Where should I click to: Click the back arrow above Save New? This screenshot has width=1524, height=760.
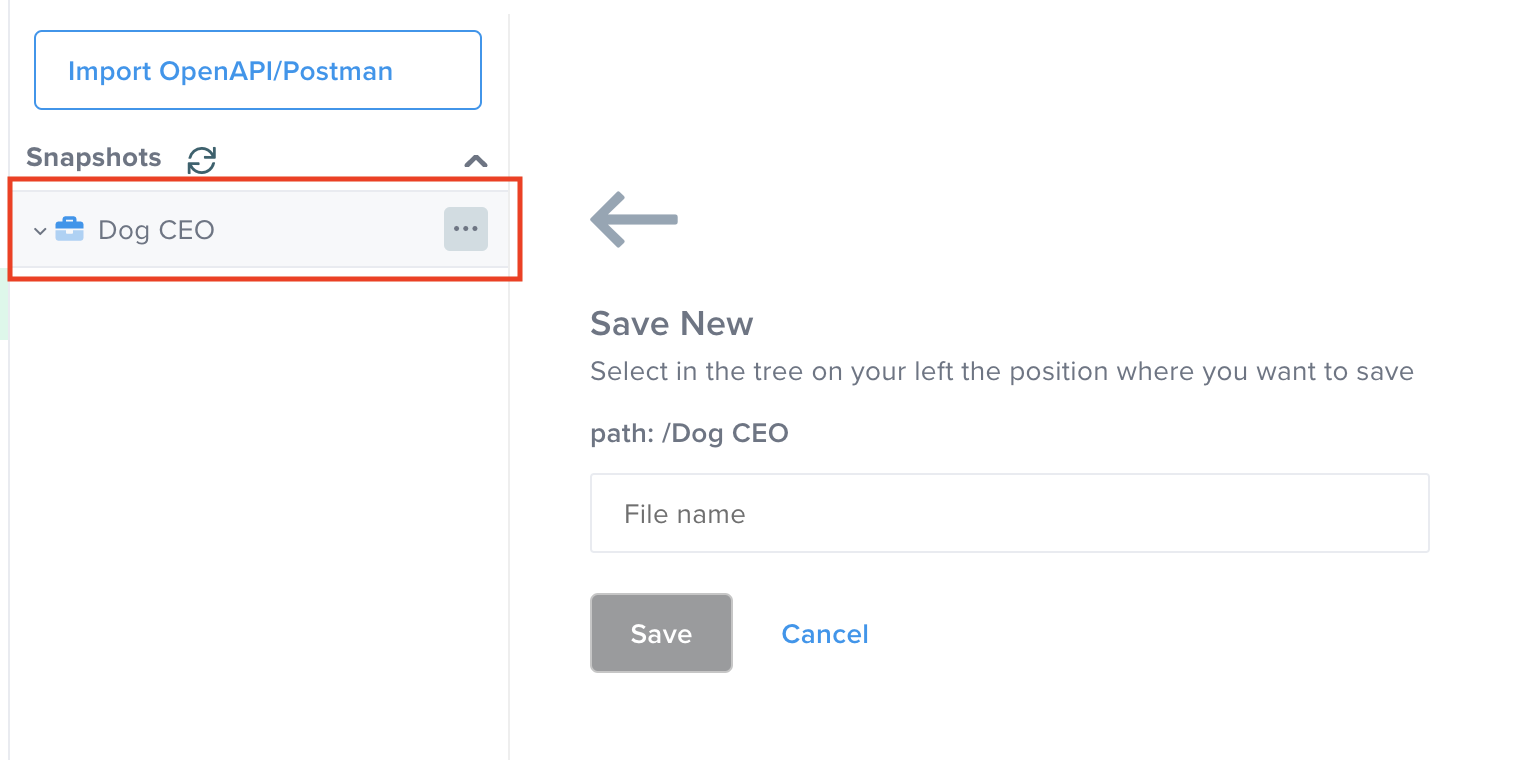[632, 219]
